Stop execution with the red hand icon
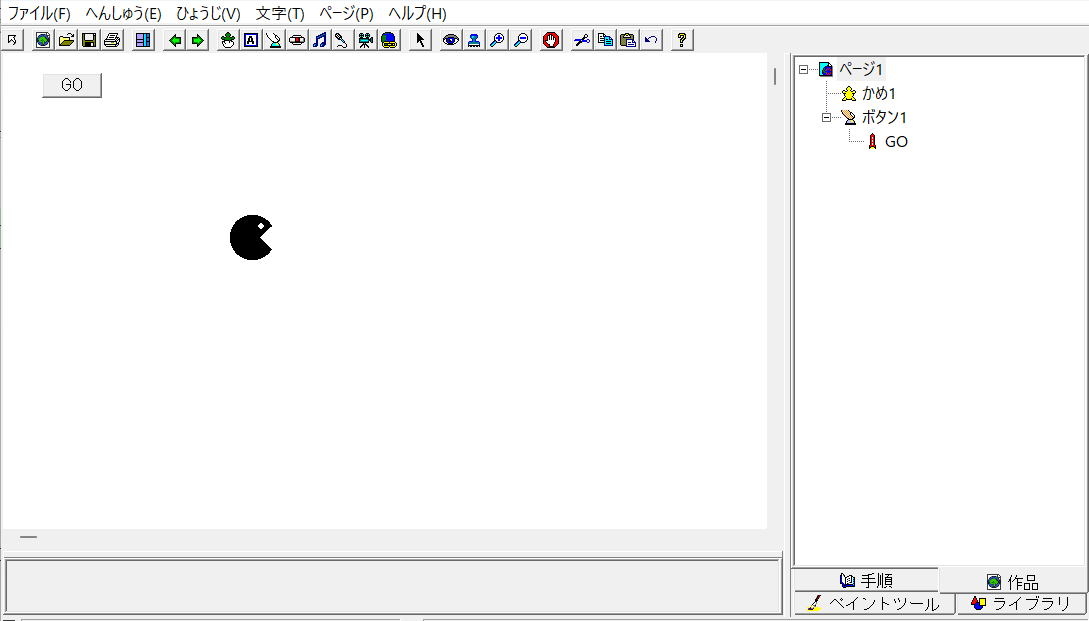The image size is (1089, 621). click(551, 40)
